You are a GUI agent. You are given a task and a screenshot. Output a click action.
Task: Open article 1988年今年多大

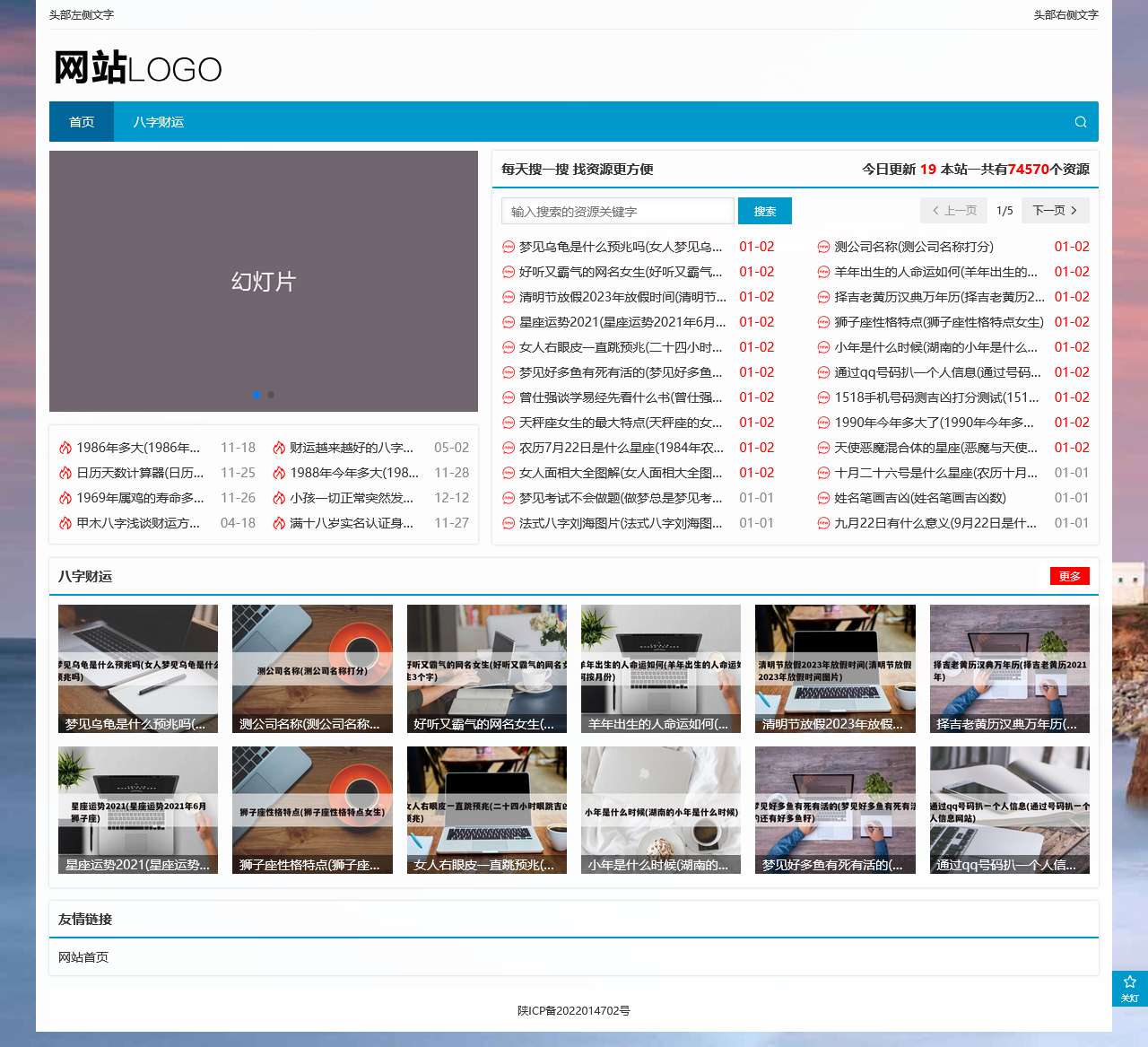(x=354, y=473)
